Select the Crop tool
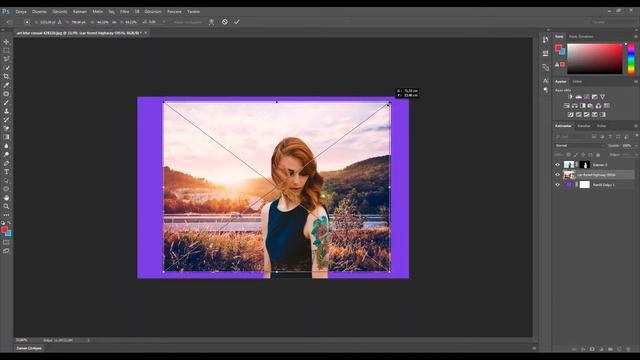 click(x=6, y=76)
